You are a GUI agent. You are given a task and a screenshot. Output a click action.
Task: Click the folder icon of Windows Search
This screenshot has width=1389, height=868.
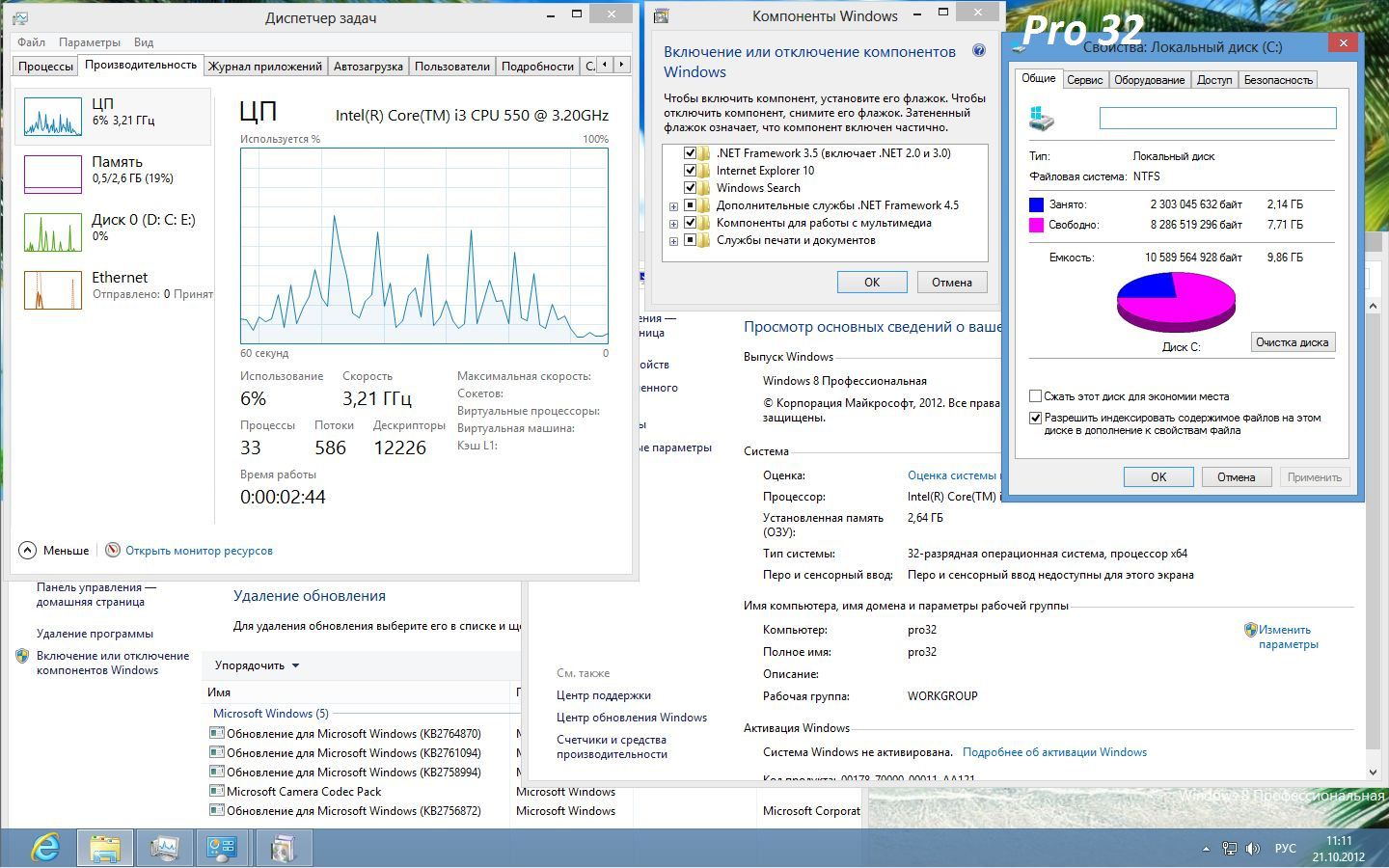pyautogui.click(x=705, y=188)
